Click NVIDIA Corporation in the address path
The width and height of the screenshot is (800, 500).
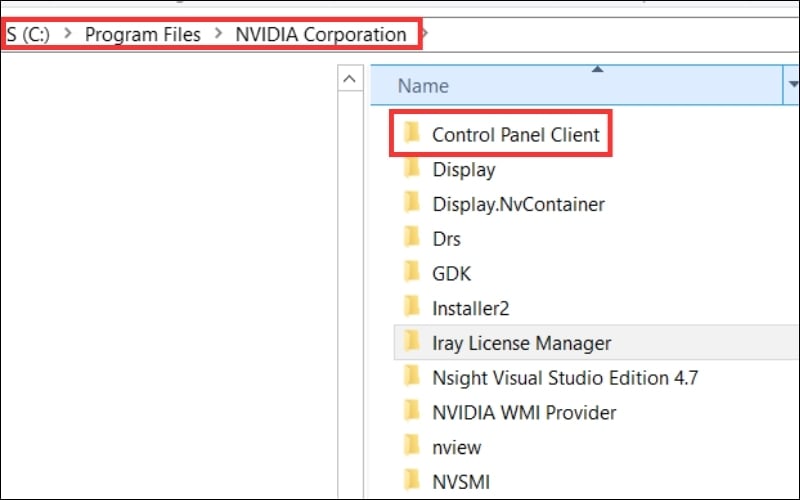click(x=320, y=34)
